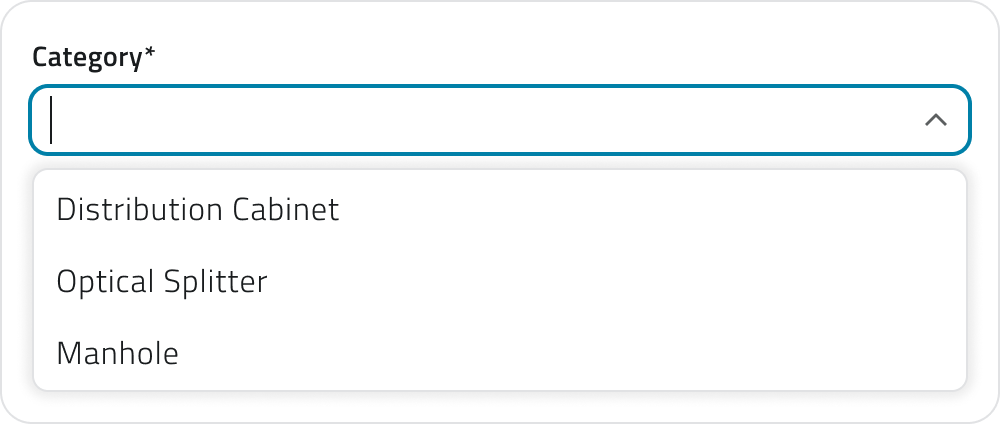This screenshot has height=424, width=1000.
Task: Choose the Optical Splitter option
Action: (x=162, y=282)
